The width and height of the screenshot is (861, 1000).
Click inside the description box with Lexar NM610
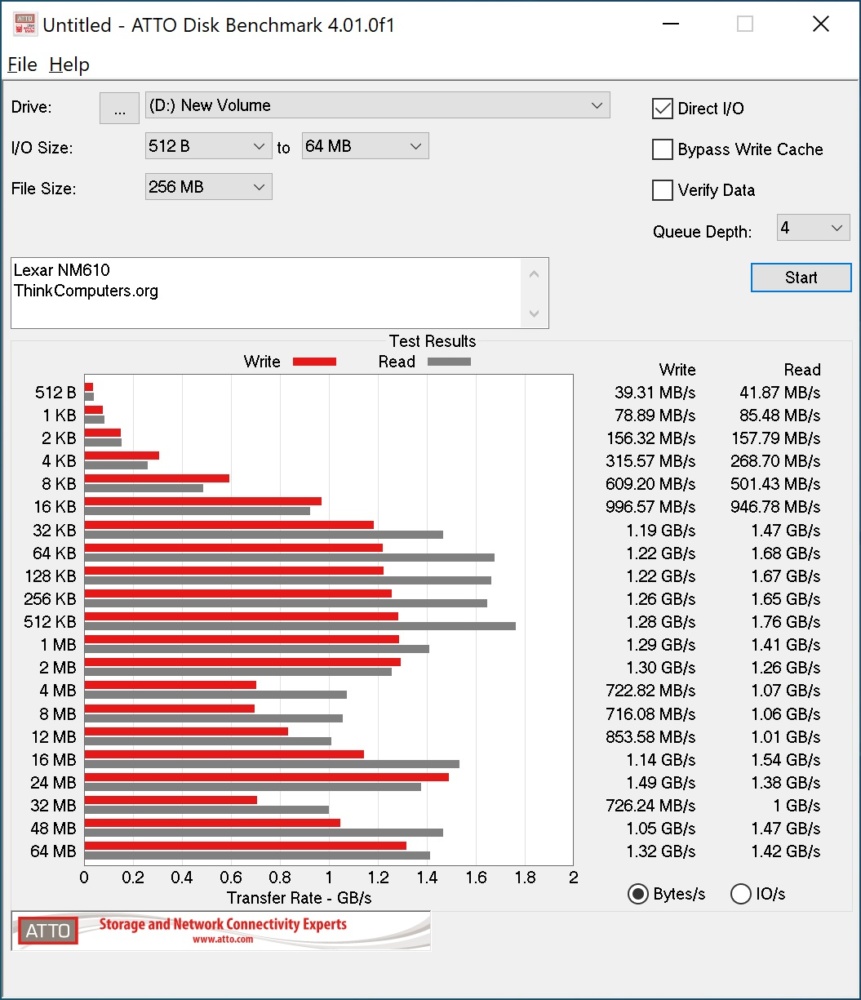point(266,293)
